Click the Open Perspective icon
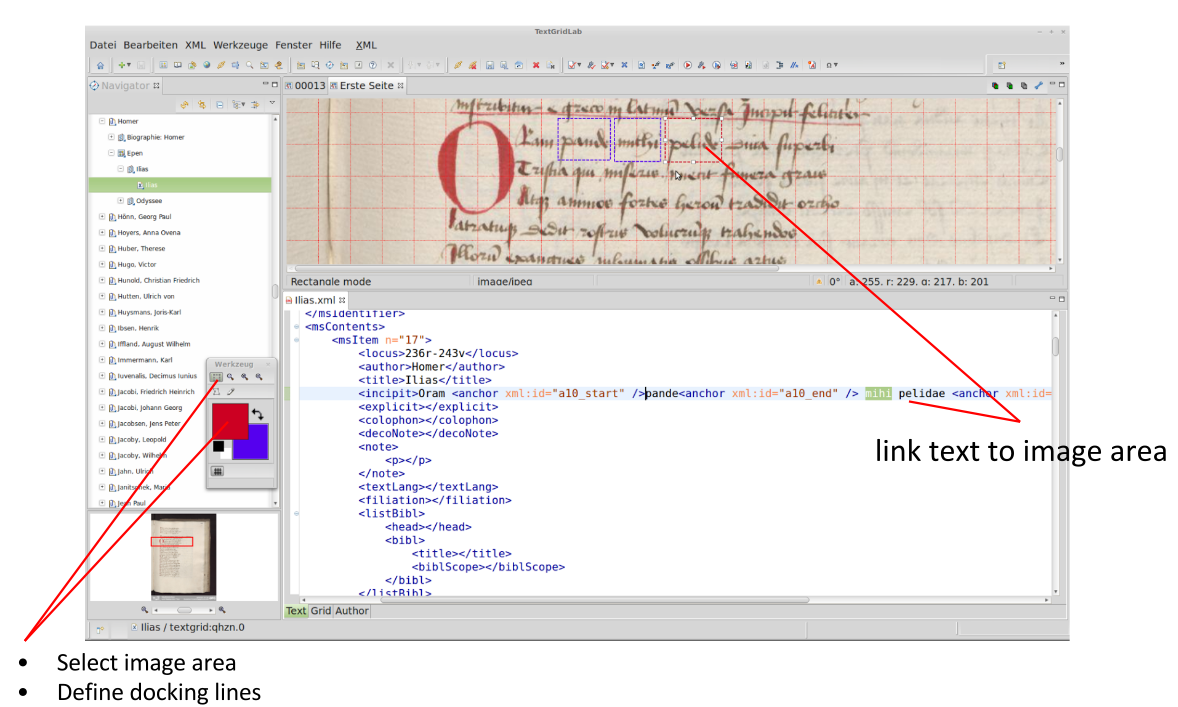This screenshot has height=707, width=1178. click(x=1001, y=65)
